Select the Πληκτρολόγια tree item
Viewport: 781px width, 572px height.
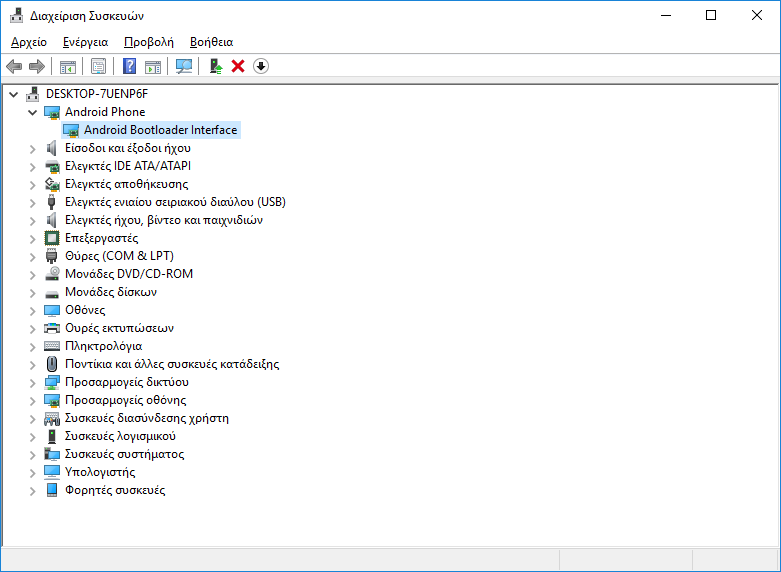(103, 346)
